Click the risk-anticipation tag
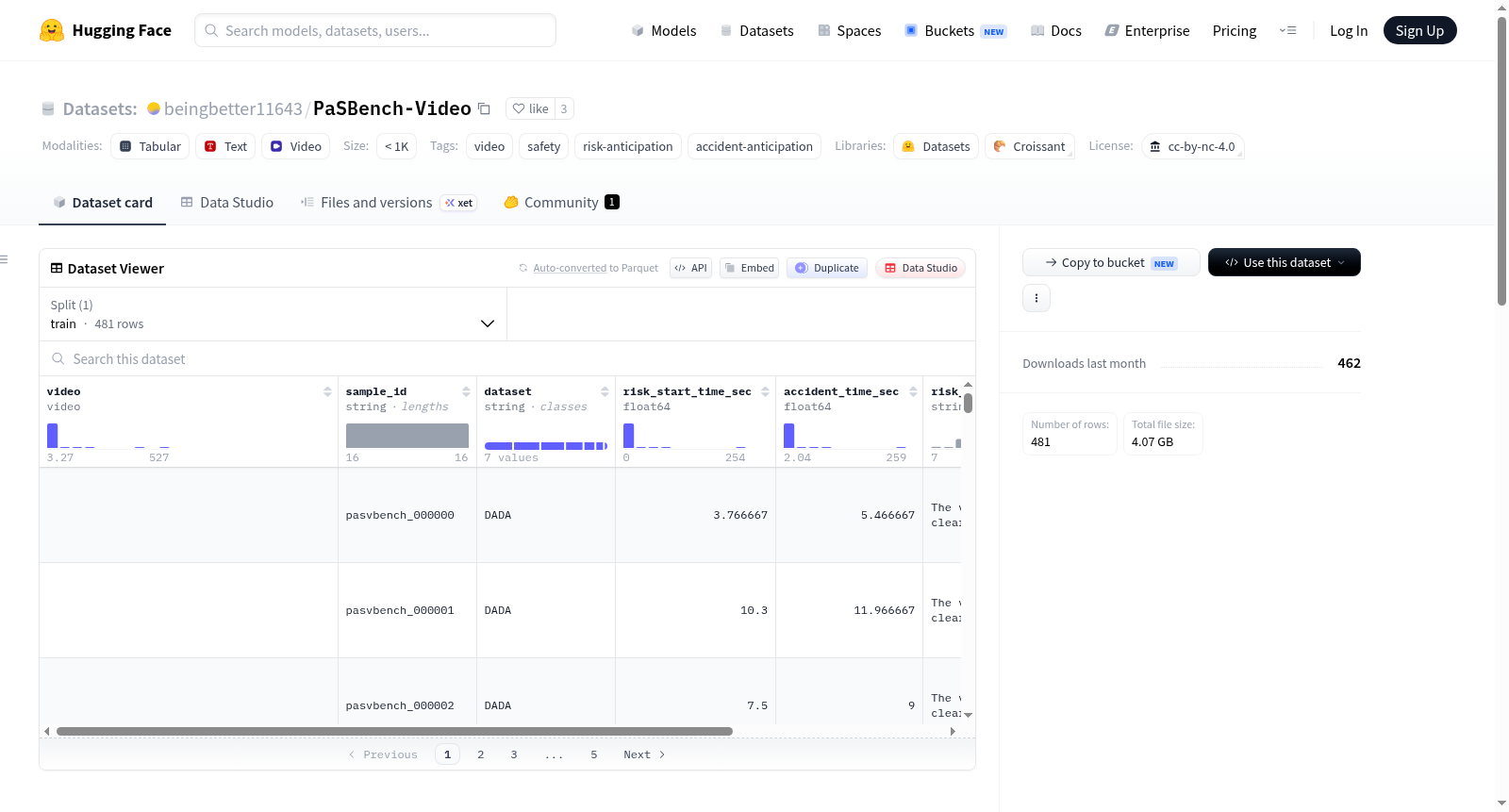This screenshot has width=1509, height=812. click(628, 146)
